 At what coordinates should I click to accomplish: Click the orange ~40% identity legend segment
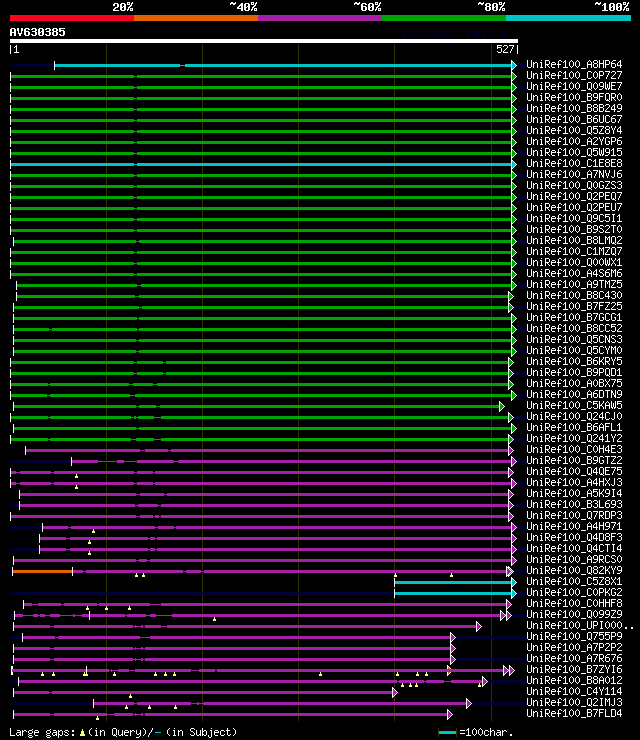196,18
